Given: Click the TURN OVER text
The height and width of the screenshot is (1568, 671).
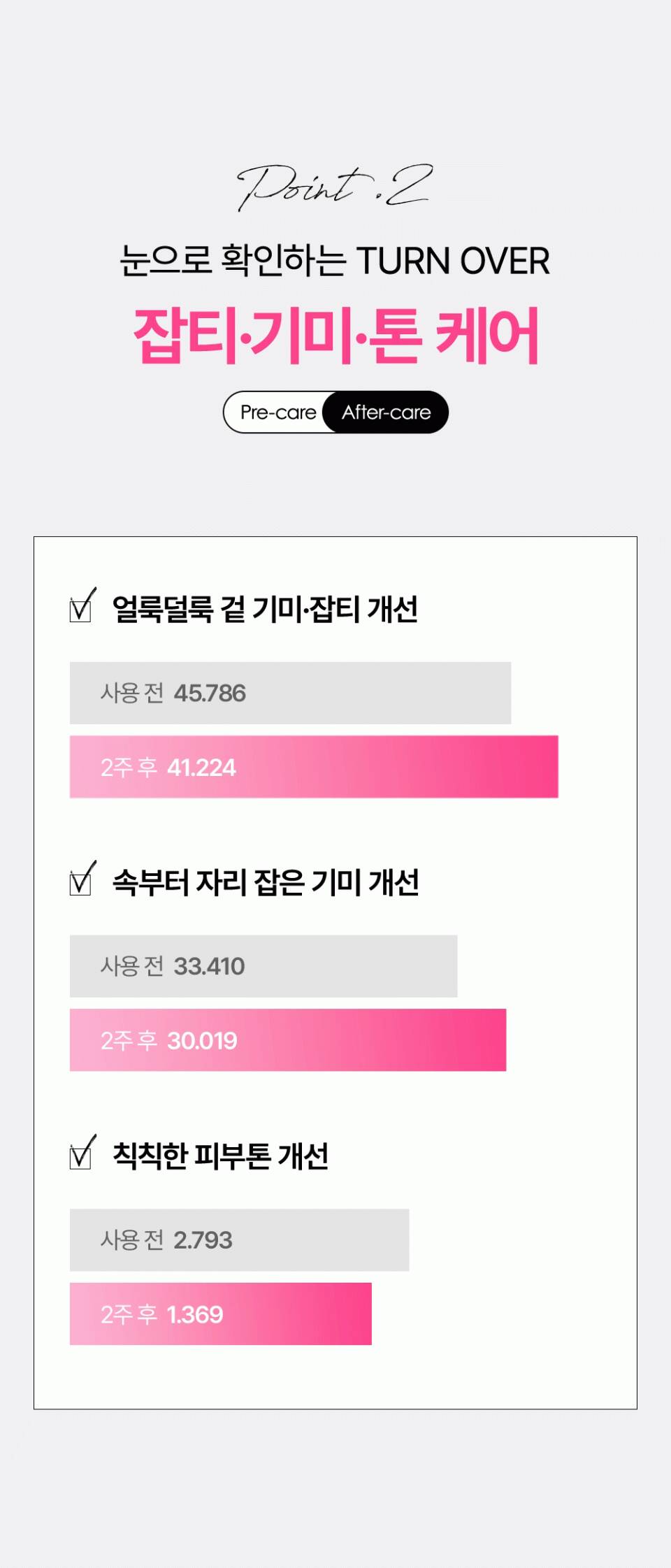Looking at the screenshot, I should (453, 261).
